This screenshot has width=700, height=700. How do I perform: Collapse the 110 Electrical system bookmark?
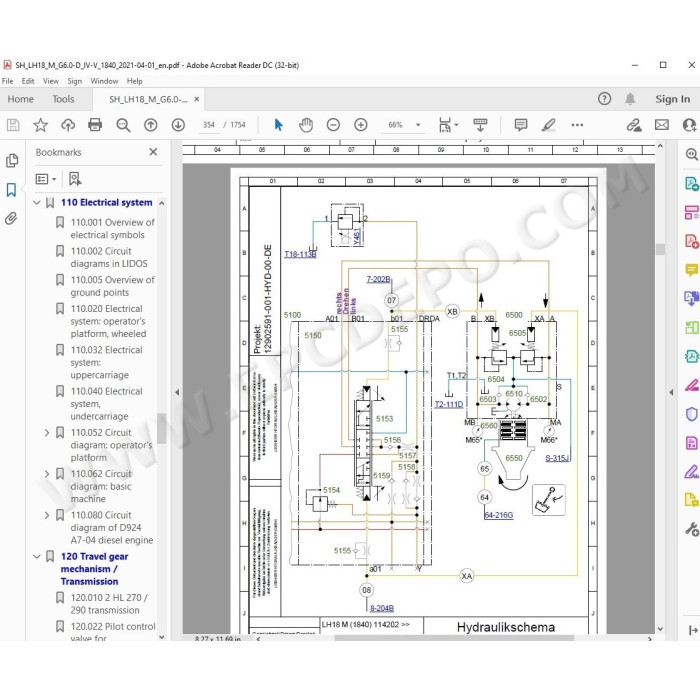click(x=37, y=203)
